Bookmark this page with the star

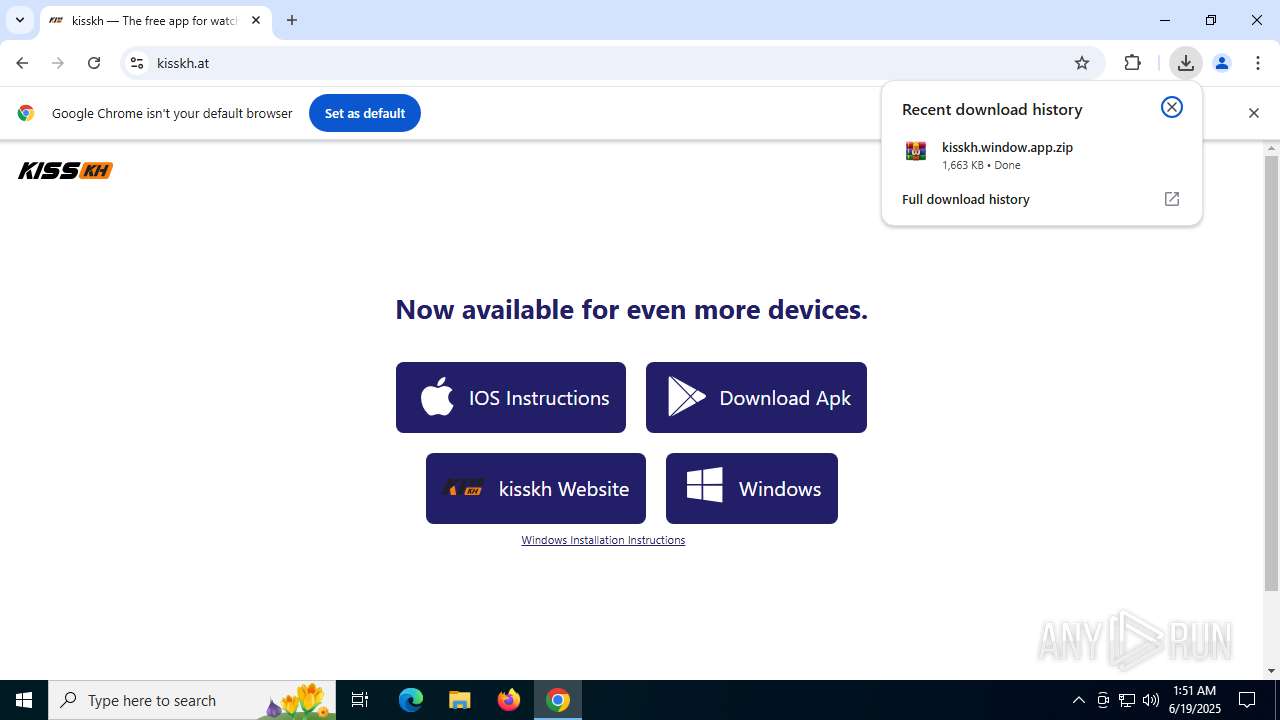(x=1082, y=63)
